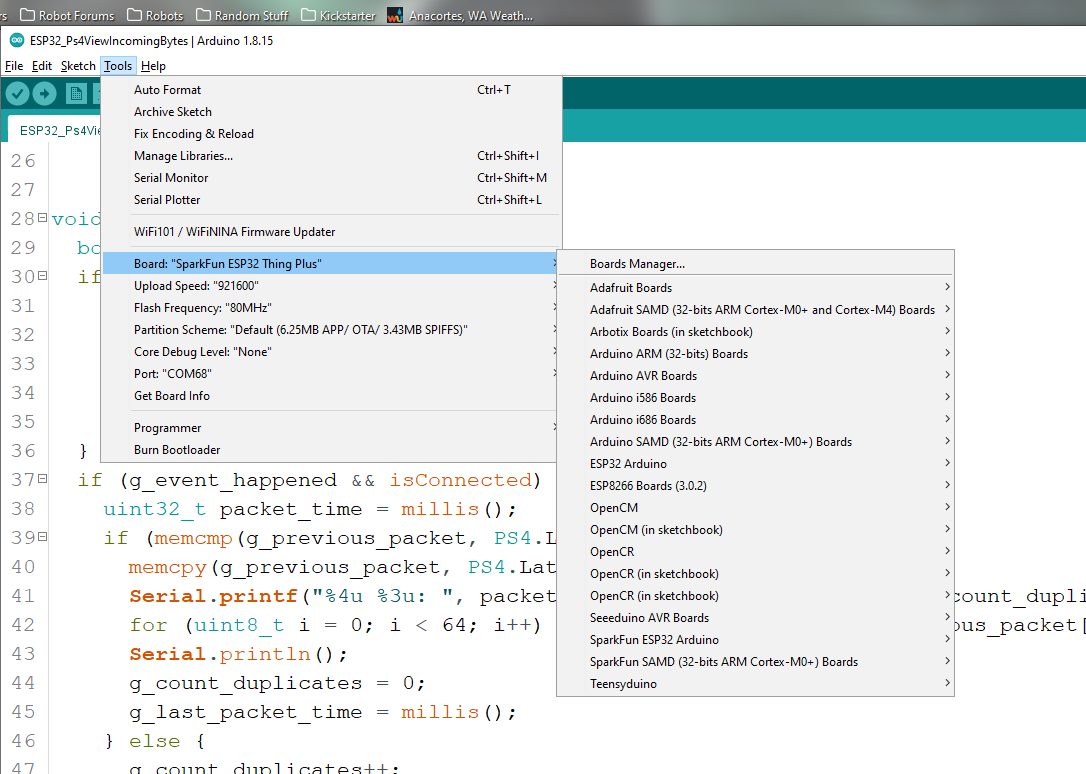This screenshot has height=774, width=1086.
Task: Select Board: SparkFun ESP32 Thing Plus entry
Action: click(x=331, y=264)
